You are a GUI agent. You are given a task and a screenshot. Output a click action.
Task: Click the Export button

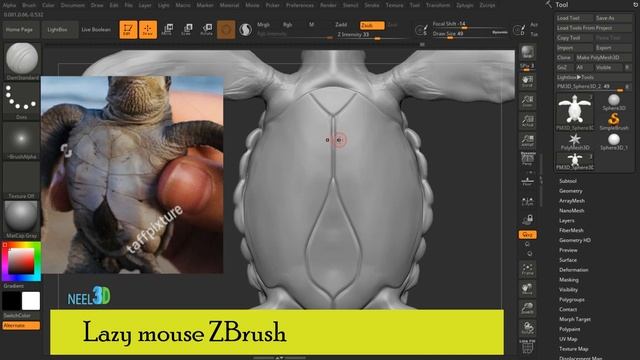click(x=613, y=48)
